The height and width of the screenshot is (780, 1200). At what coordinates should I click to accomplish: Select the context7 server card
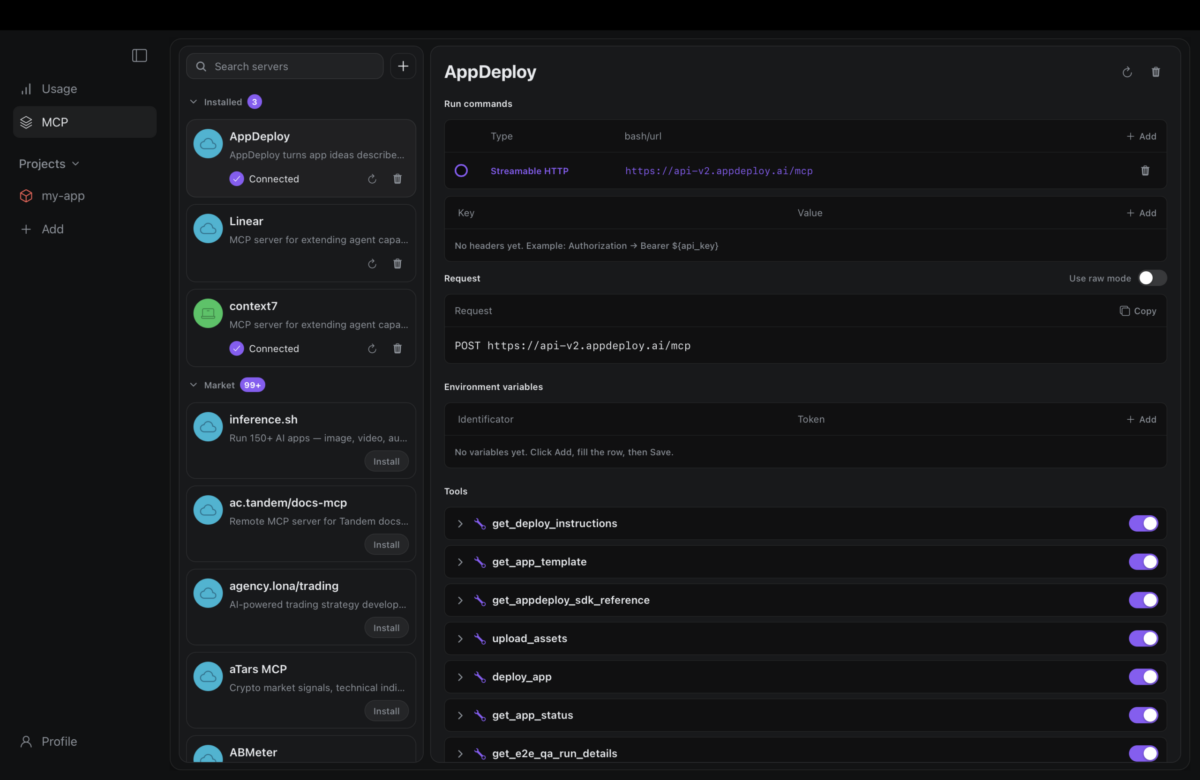click(301, 328)
